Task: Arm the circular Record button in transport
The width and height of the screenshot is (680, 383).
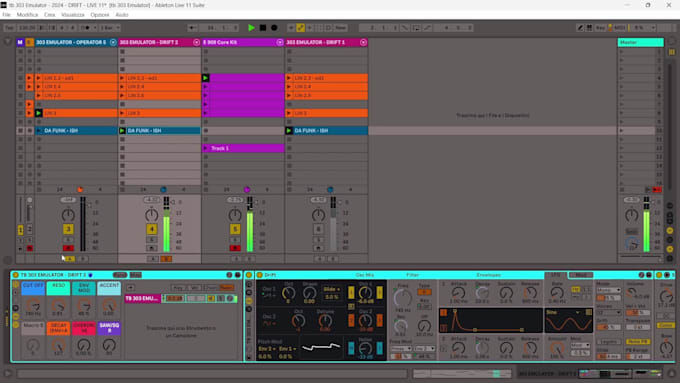Action: pos(274,28)
